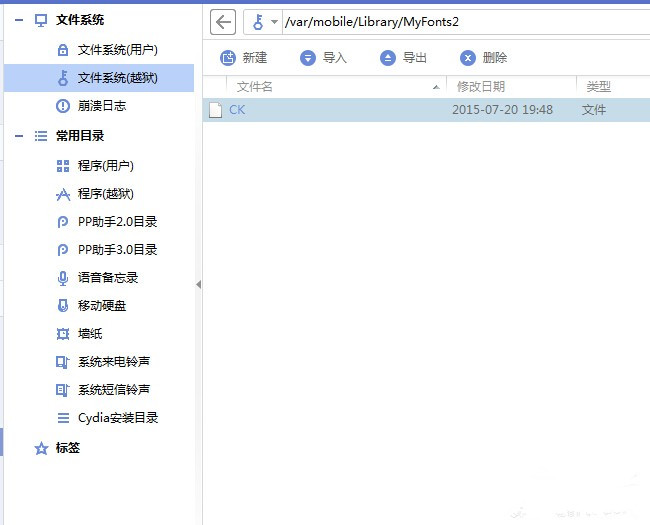Click the SMS tone icon for 系统短信铃声
650x525 pixels.
click(x=63, y=390)
